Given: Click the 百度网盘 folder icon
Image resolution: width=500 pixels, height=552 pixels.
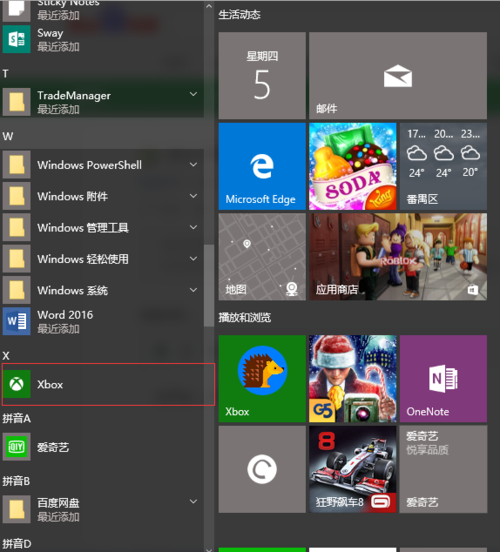Looking at the screenshot, I should pyautogui.click(x=17, y=509).
